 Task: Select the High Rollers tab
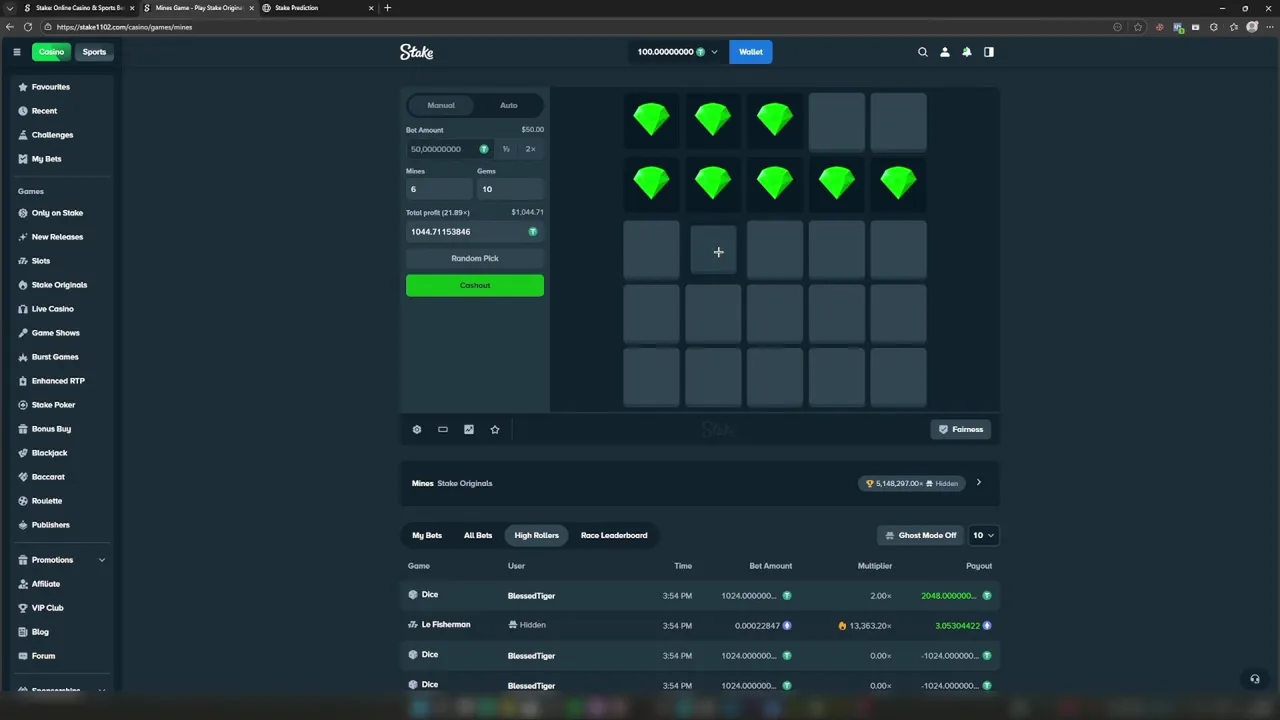[x=537, y=535]
